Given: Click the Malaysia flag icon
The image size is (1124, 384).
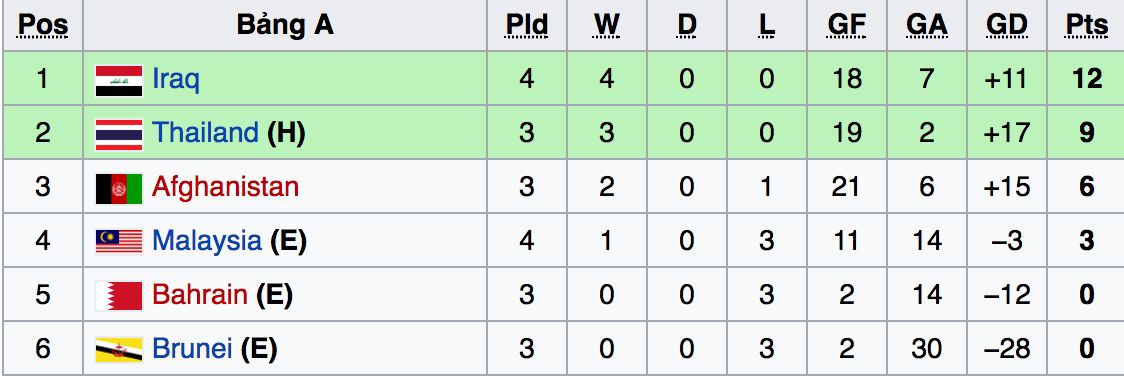Looking at the screenshot, I should point(119,241).
